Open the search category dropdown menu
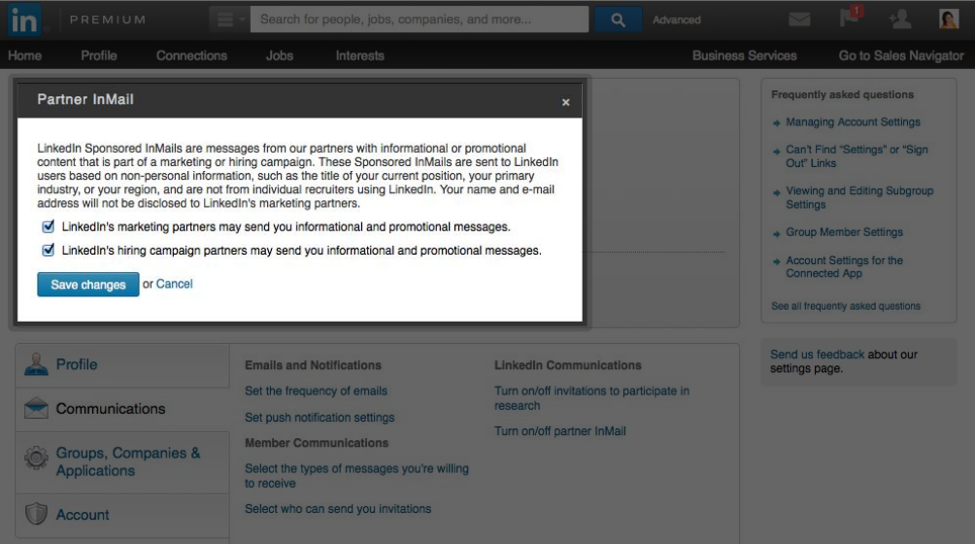The width and height of the screenshot is (975, 544). click(229, 19)
